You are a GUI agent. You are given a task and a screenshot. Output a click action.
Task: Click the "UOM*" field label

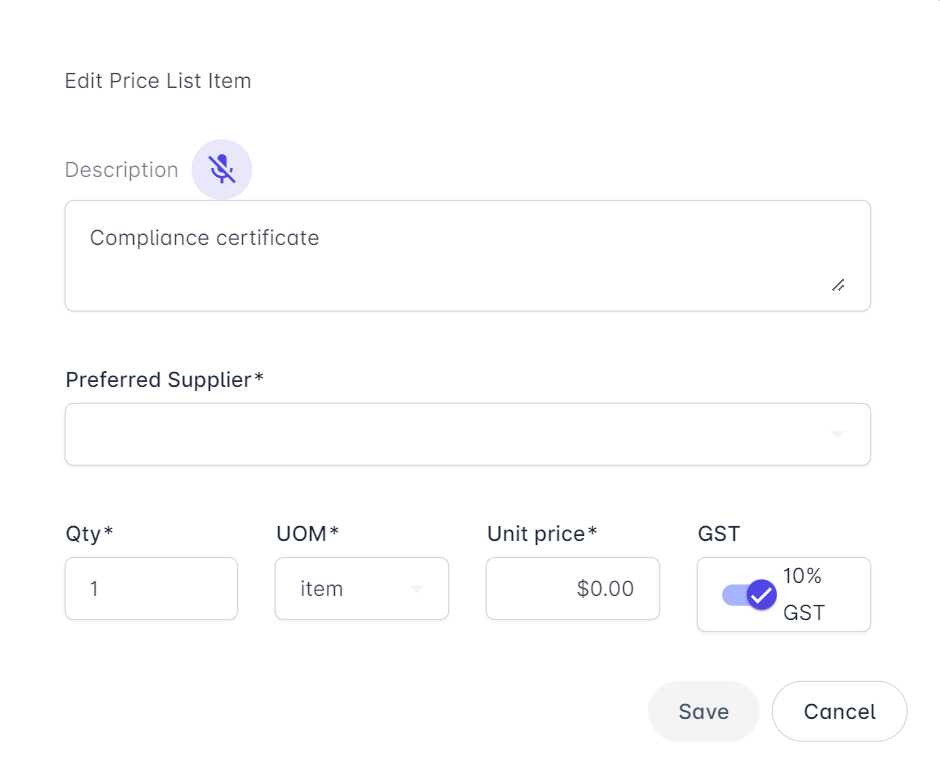(x=307, y=534)
